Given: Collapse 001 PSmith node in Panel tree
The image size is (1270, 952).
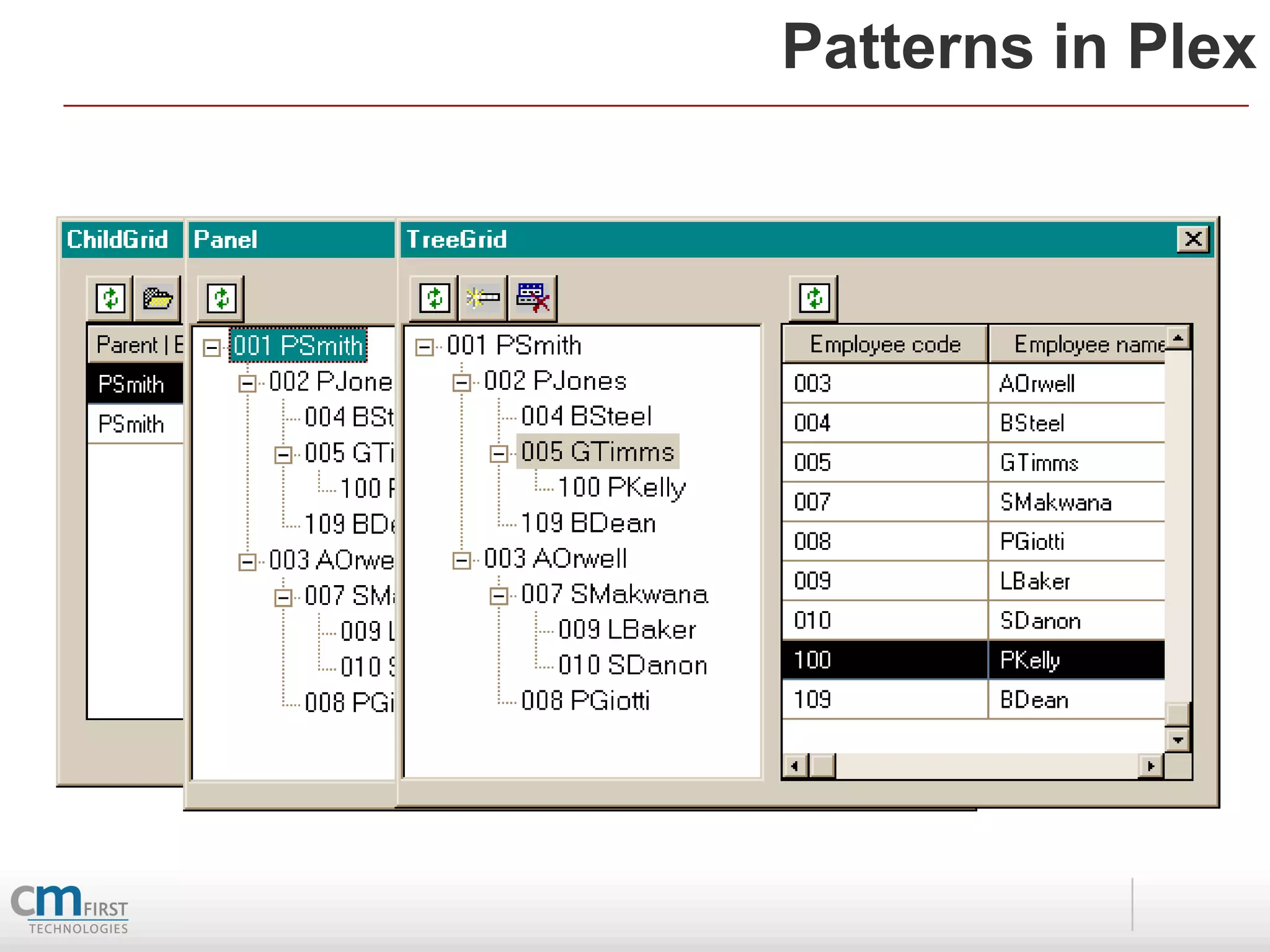Looking at the screenshot, I should [211, 347].
